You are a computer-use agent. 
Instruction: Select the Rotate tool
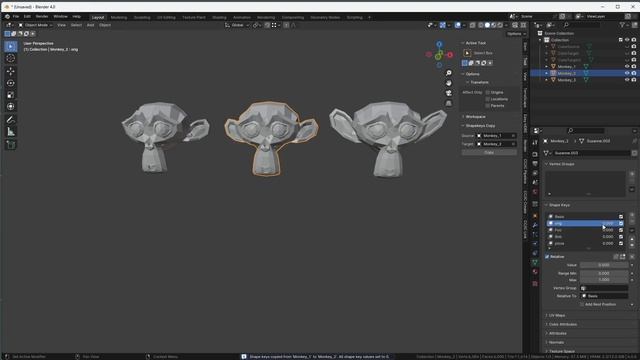pyautogui.click(x=11, y=83)
